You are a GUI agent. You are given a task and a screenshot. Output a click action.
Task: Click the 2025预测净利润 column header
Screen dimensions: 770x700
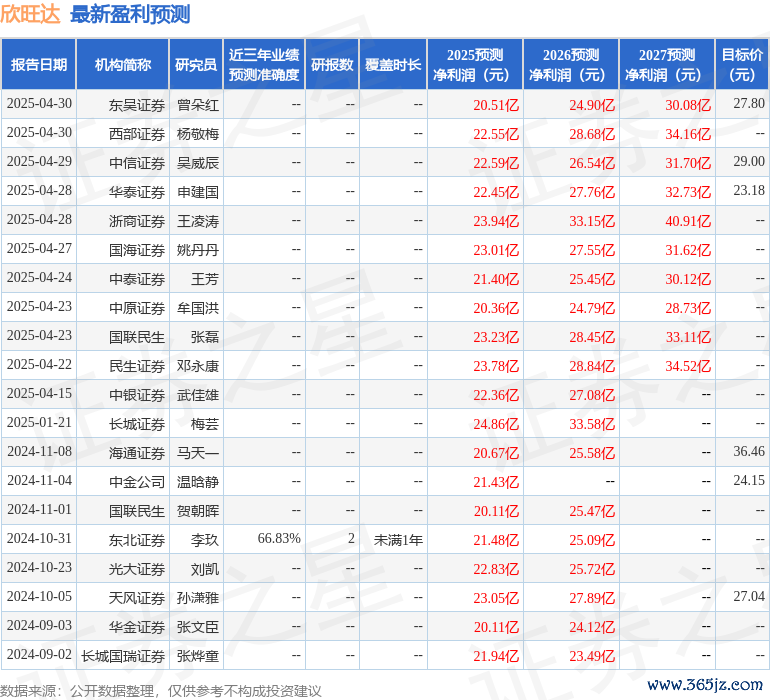475,65
